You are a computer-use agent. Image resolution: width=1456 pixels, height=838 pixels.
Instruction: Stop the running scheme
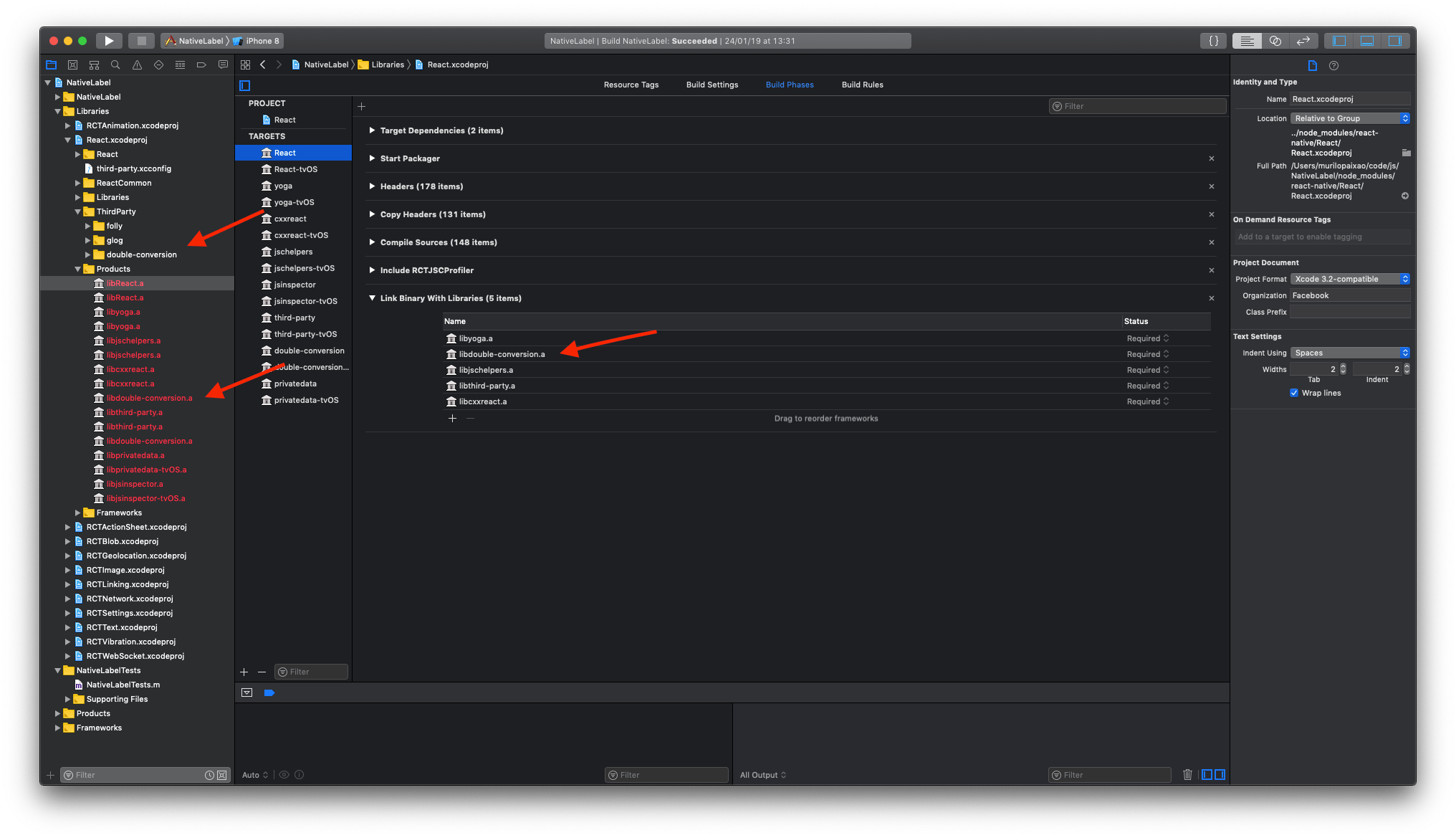click(141, 41)
